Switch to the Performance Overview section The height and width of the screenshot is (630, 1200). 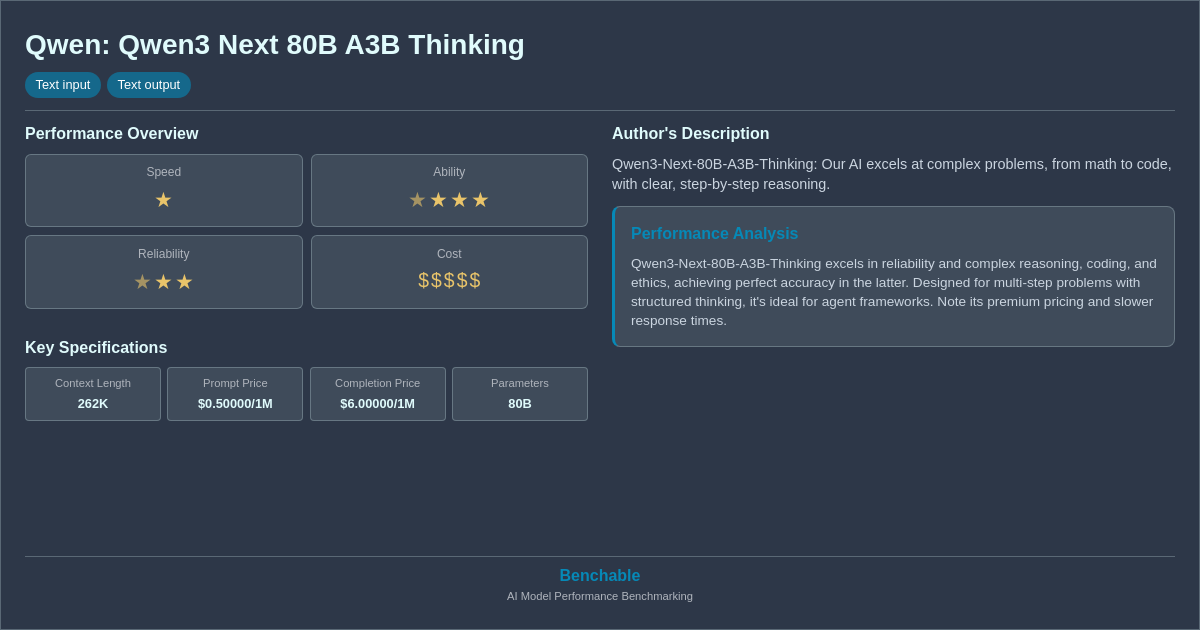(x=111, y=133)
